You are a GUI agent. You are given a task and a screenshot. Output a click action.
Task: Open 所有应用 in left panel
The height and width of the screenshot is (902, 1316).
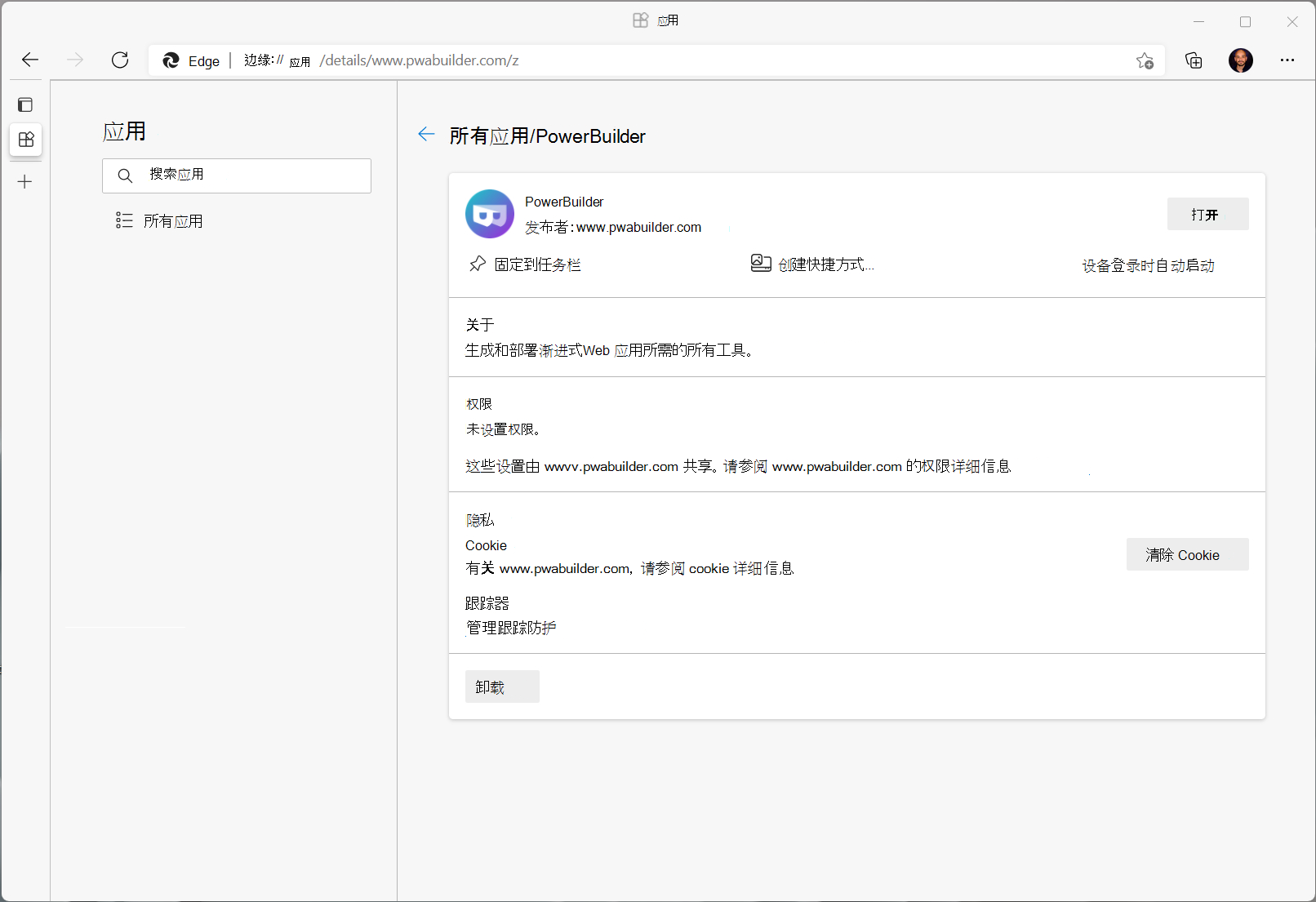tap(173, 221)
